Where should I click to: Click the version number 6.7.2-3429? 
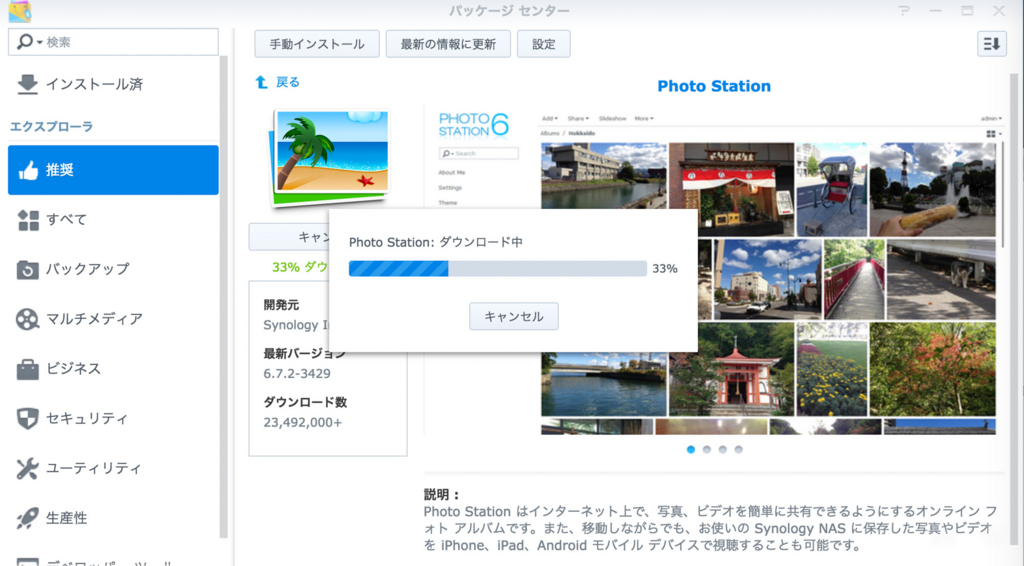click(x=297, y=373)
